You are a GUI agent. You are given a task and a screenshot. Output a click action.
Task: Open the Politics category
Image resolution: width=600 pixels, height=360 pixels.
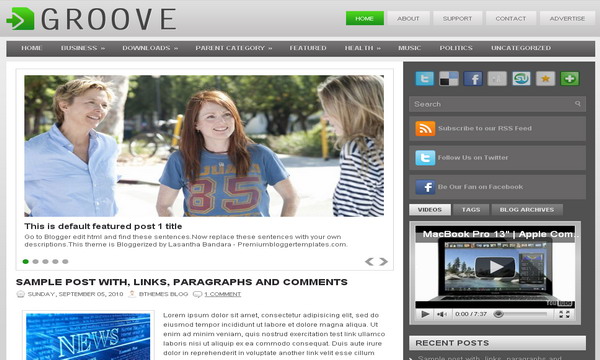(456, 48)
